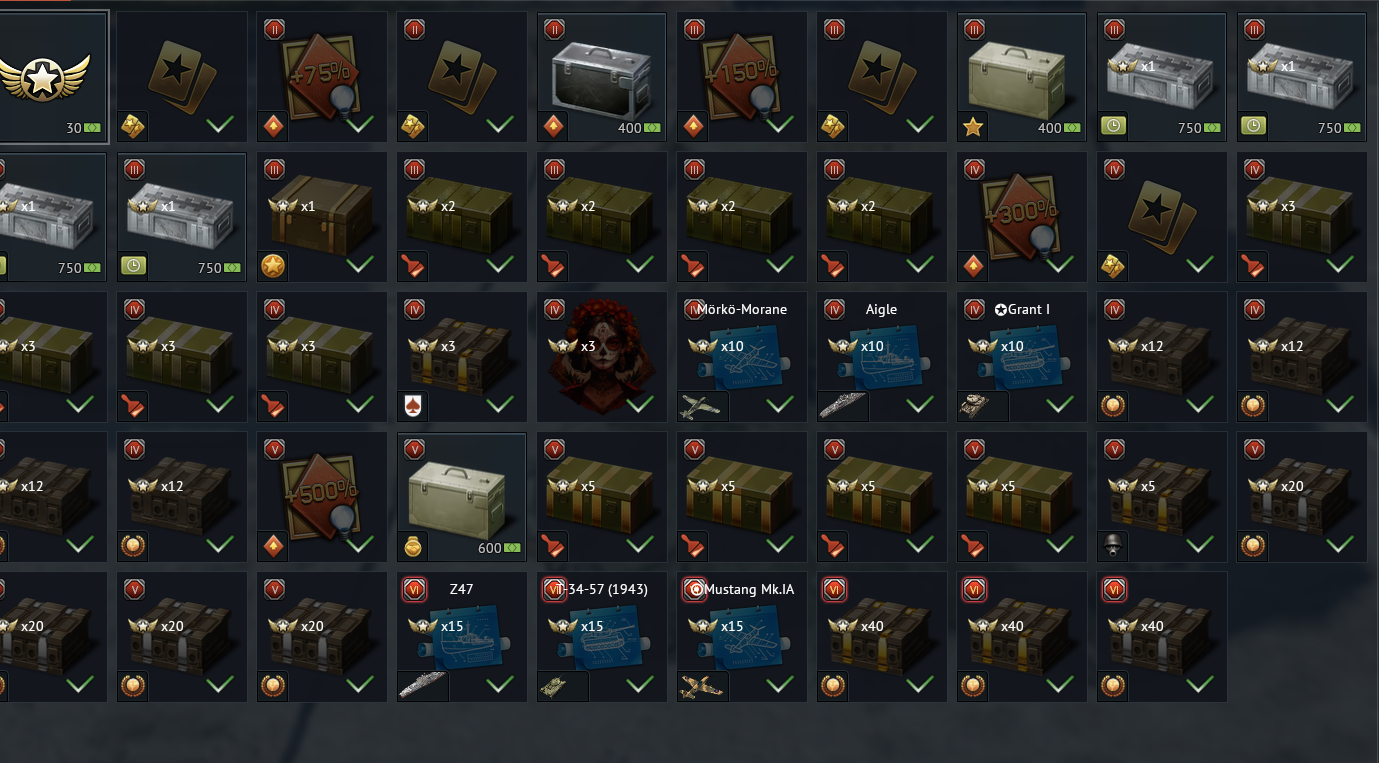This screenshot has width=1379, height=763.
Task: Click the dark metal case costing 400
Action: tap(602, 77)
